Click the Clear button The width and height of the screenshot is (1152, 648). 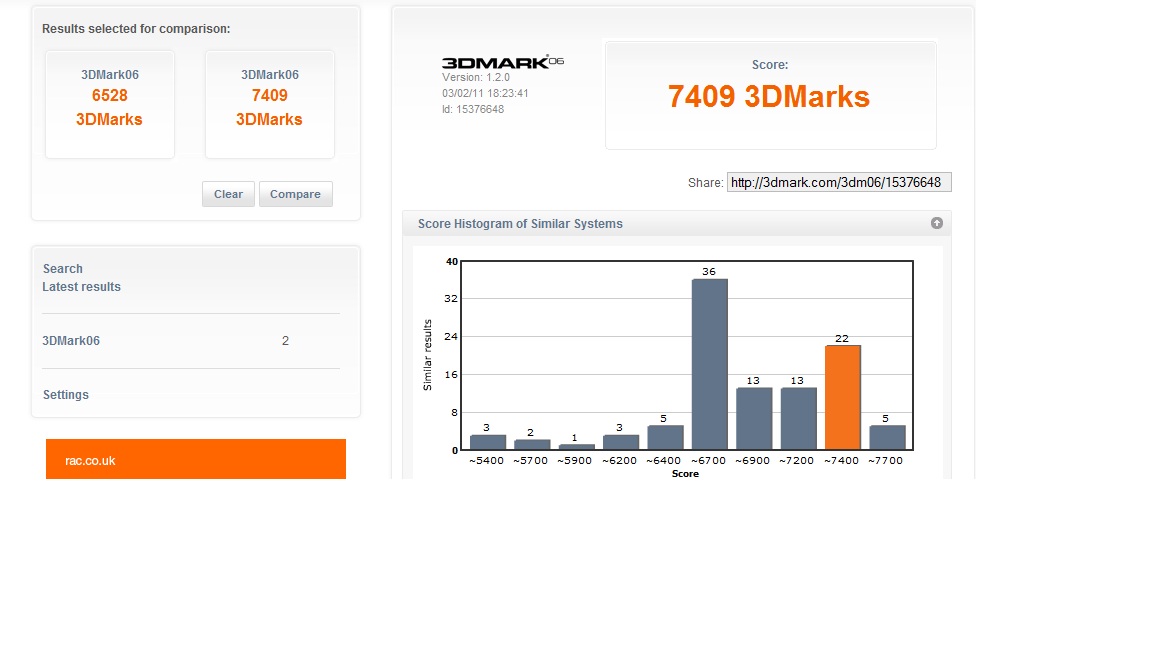228,194
